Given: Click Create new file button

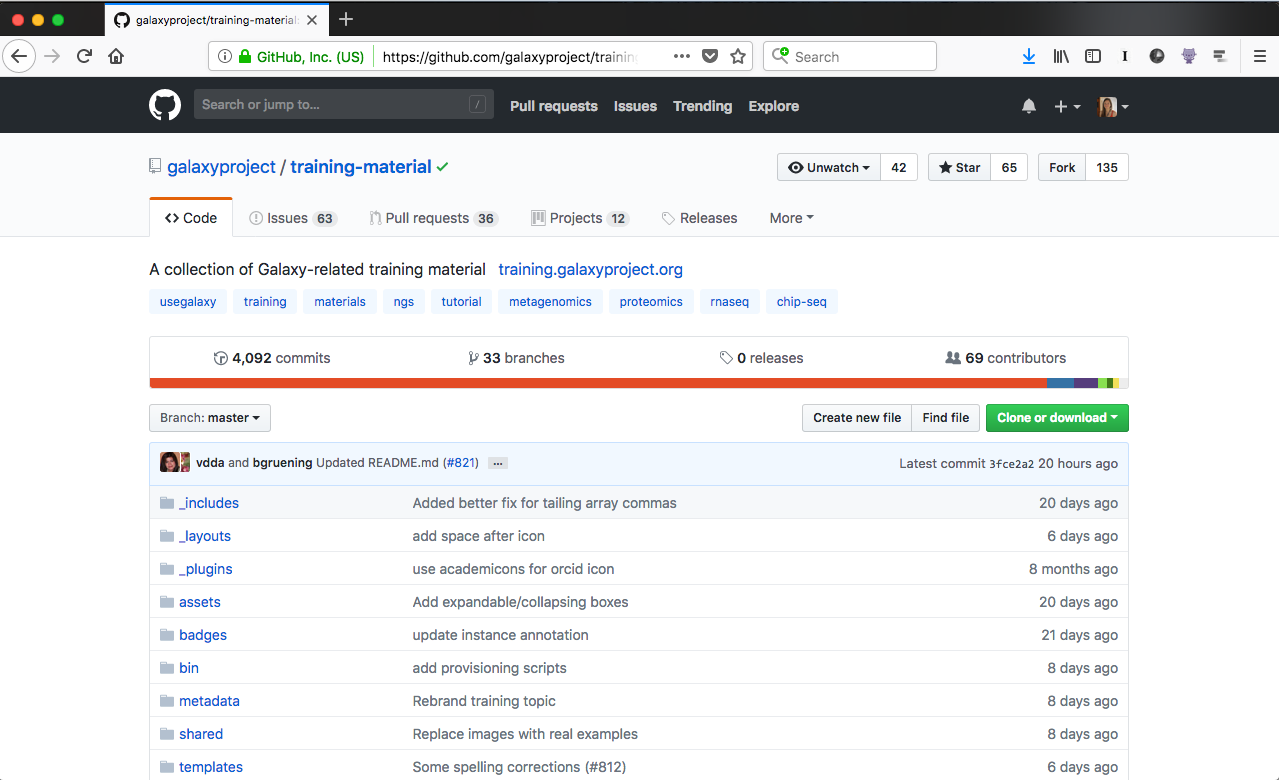Looking at the screenshot, I should click(x=857, y=418).
